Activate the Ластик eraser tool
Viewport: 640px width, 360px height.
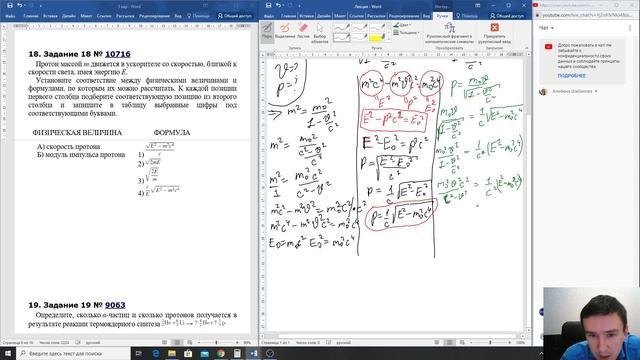(303, 31)
